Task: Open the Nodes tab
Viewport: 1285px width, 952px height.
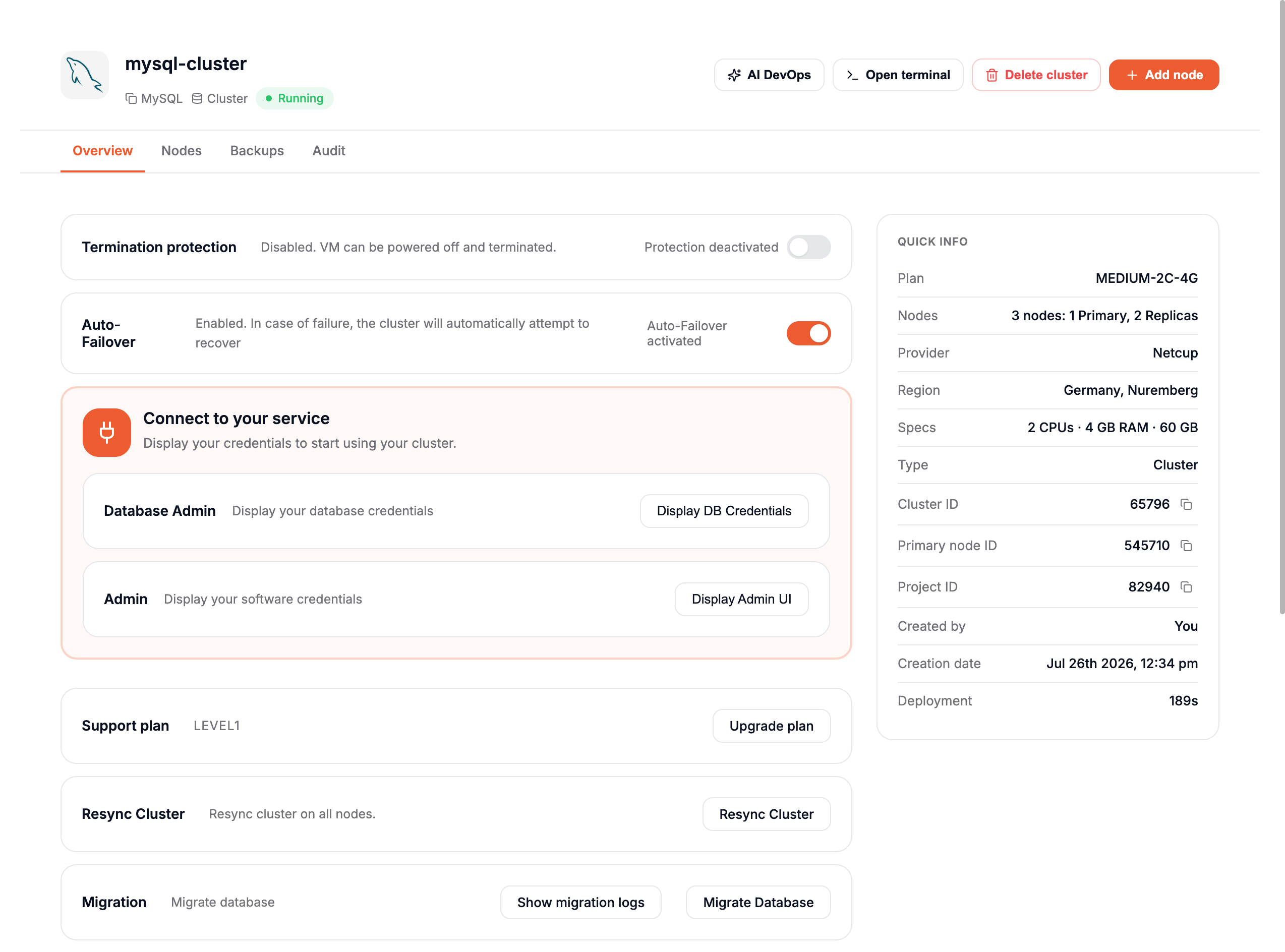Action: click(x=182, y=151)
